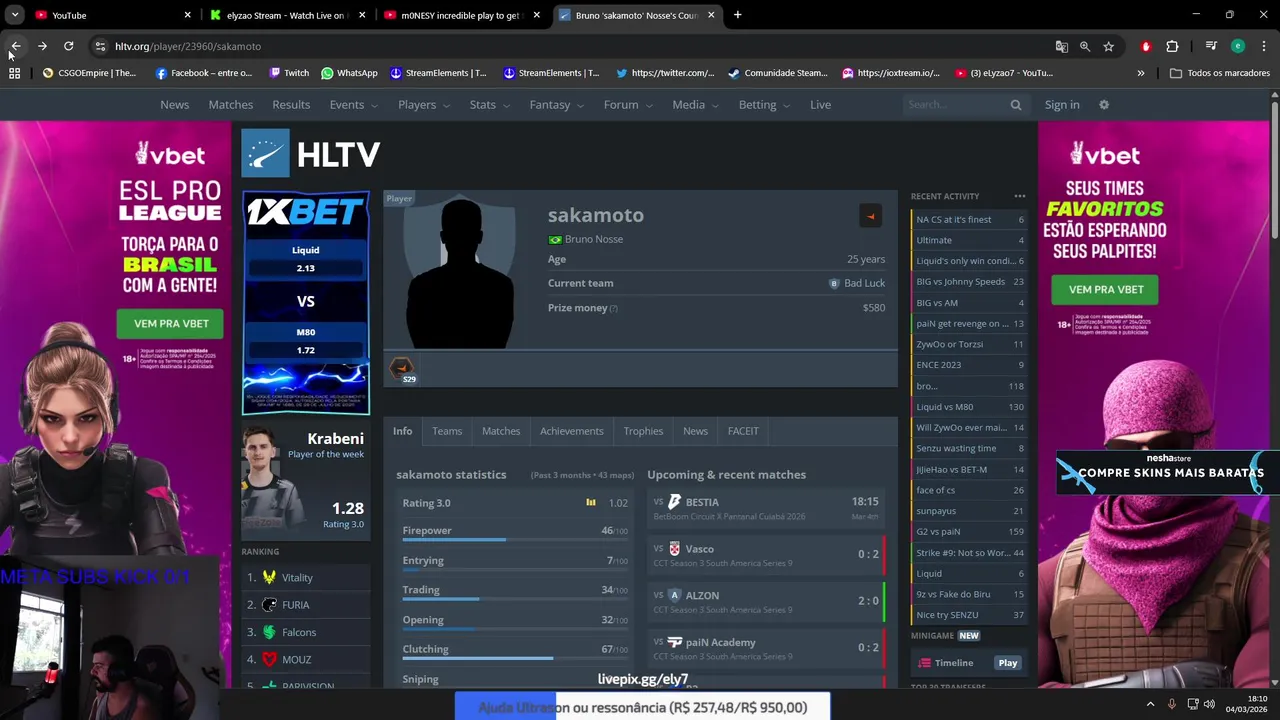Click VEM PRA VBET button in right ad

click(1105, 289)
